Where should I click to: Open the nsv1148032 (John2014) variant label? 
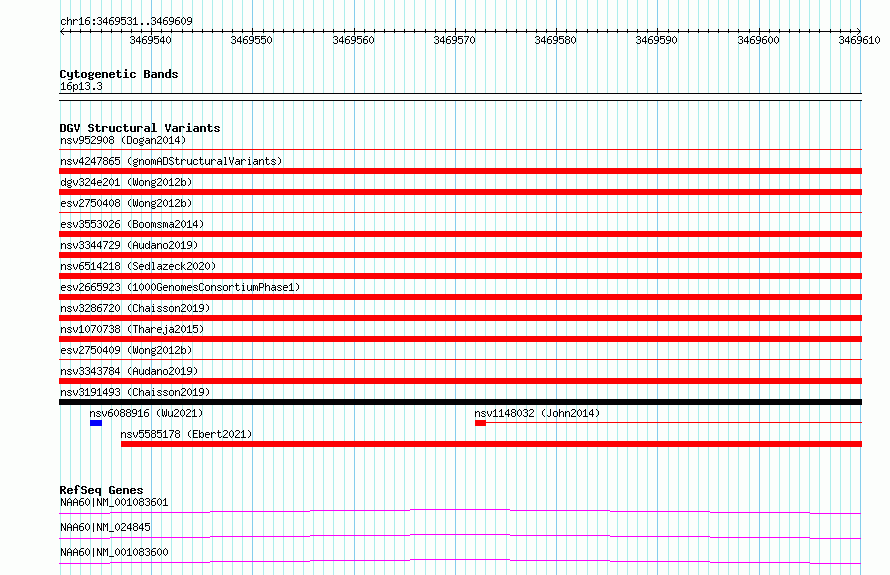click(537, 413)
